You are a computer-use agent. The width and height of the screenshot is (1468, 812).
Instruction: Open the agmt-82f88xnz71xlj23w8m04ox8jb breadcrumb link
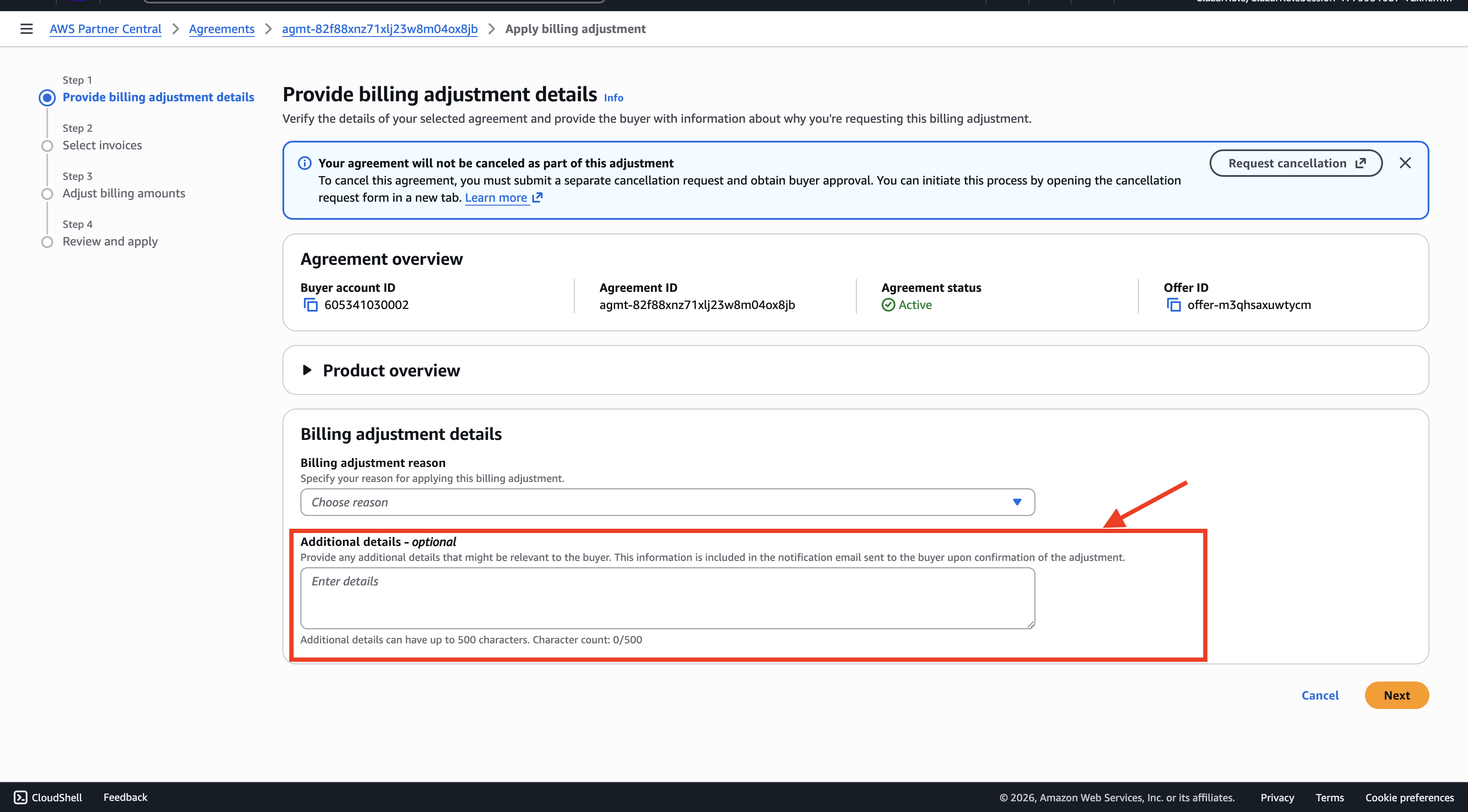point(379,28)
